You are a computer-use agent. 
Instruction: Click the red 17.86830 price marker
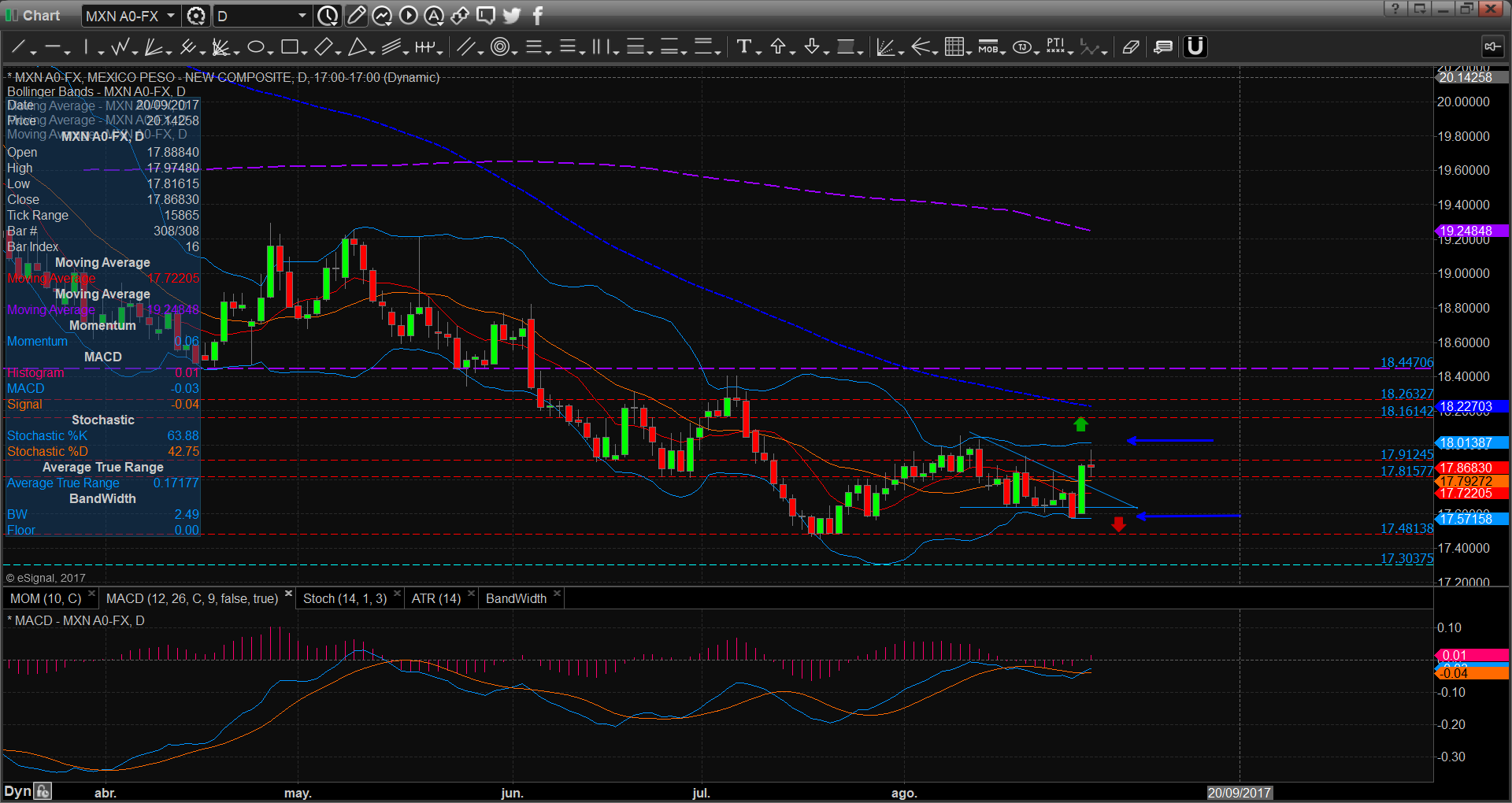pos(1471,468)
